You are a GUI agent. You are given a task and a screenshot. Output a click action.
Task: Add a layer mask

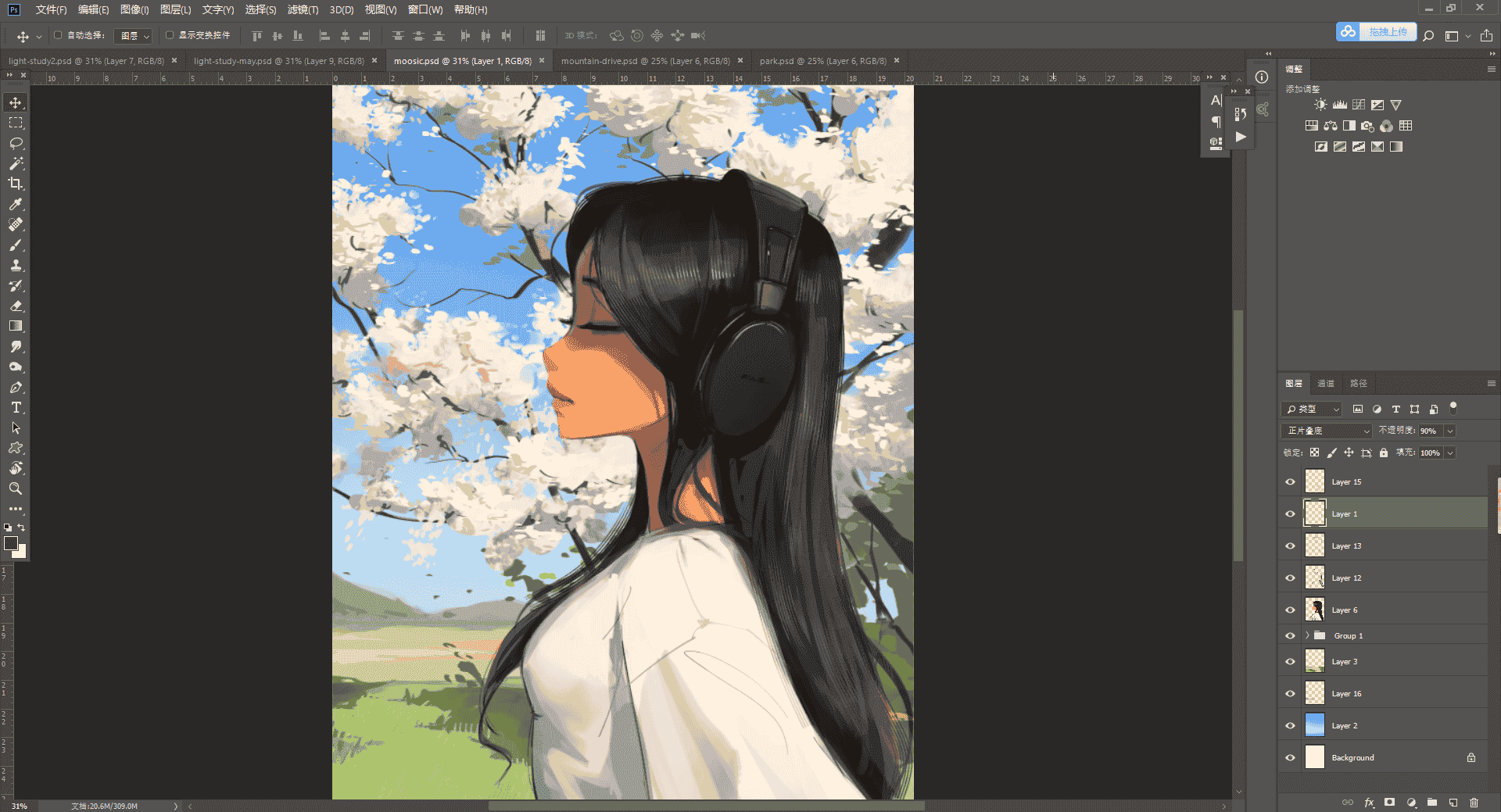1389,803
